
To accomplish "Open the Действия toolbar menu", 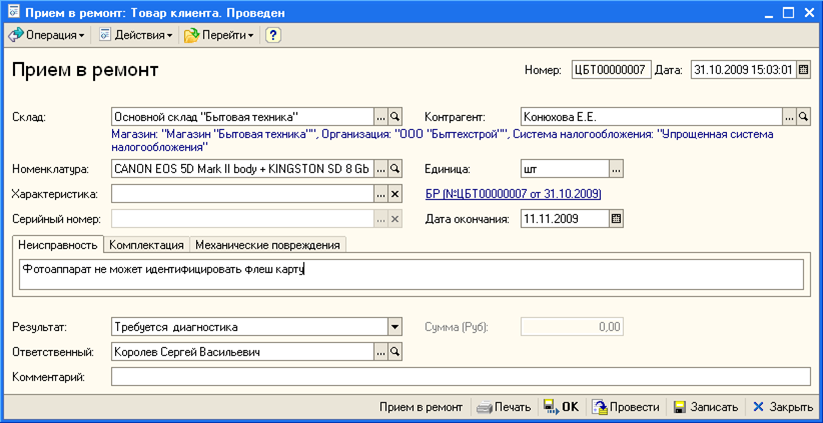I will coord(136,35).
